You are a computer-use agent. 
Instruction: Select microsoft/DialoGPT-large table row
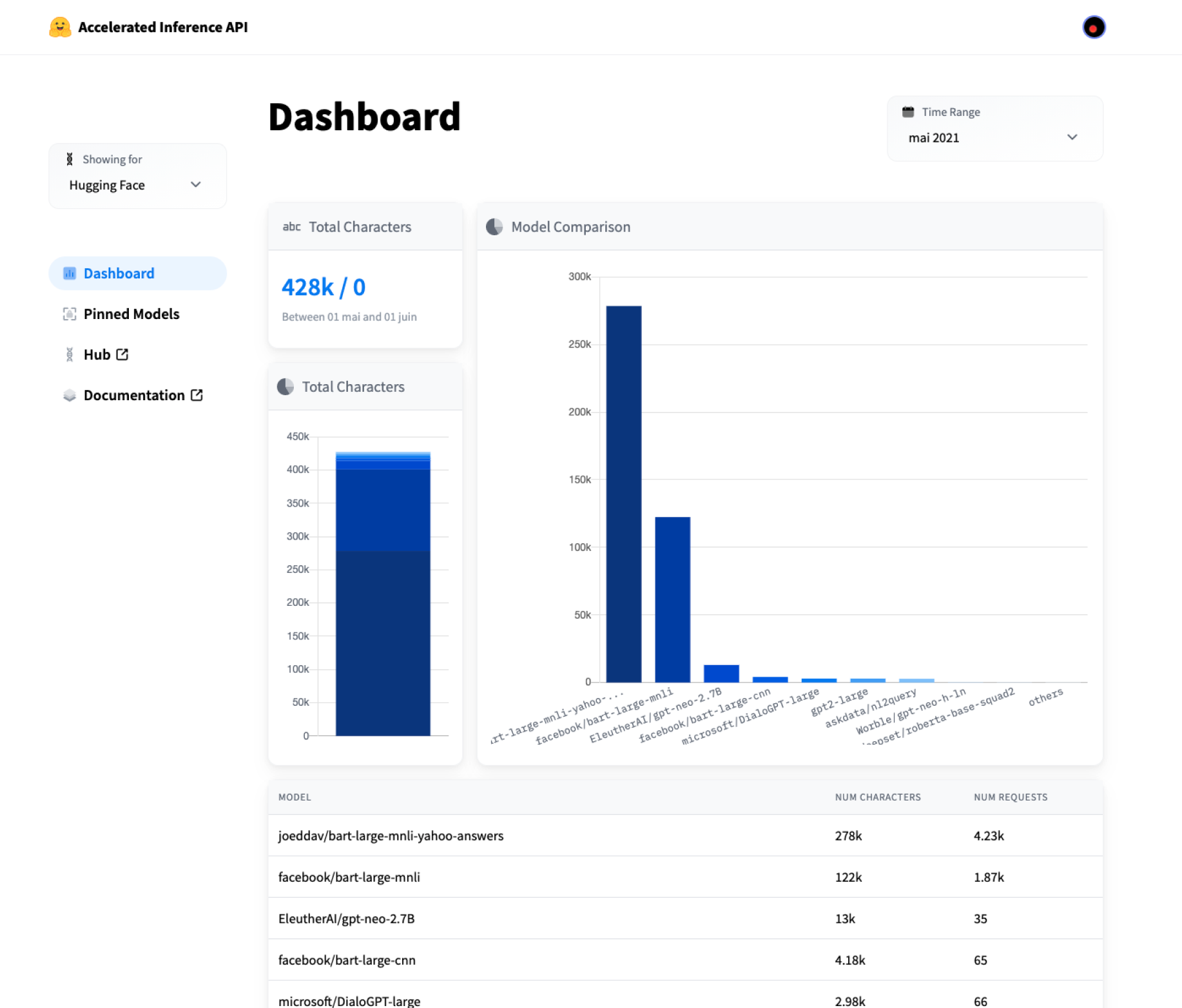click(x=685, y=995)
